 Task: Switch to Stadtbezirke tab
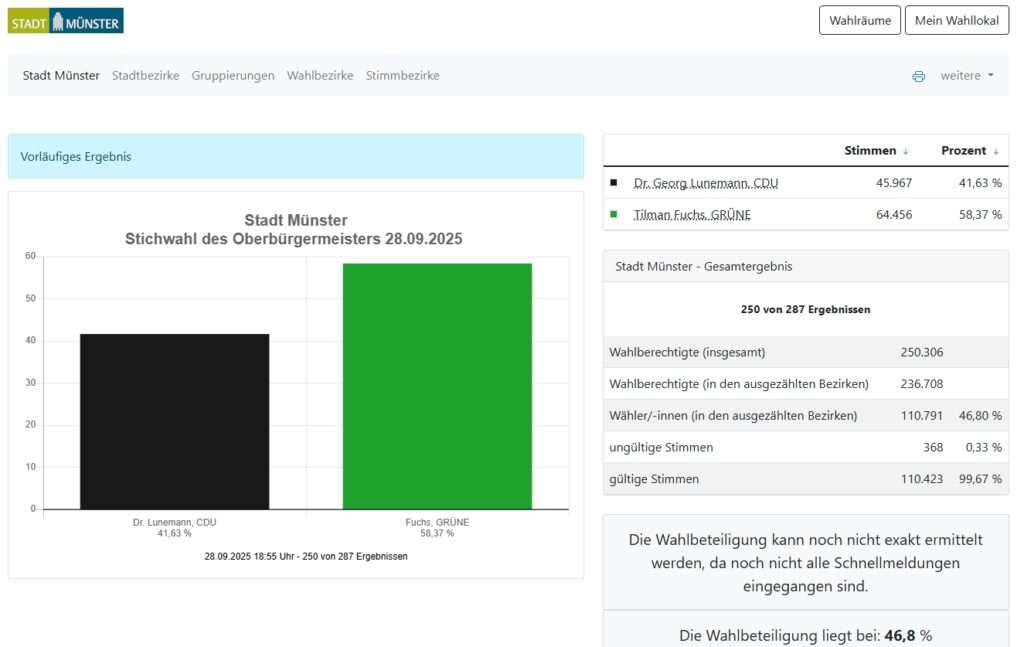point(145,76)
